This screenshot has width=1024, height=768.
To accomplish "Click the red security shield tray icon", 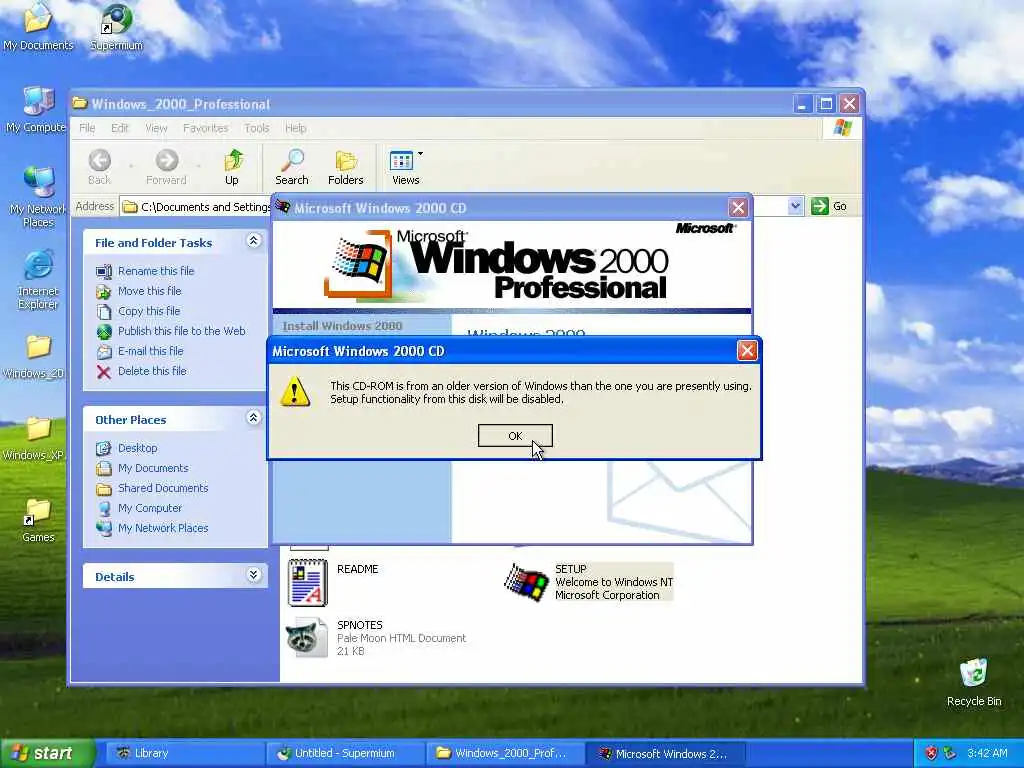I will click(x=931, y=753).
